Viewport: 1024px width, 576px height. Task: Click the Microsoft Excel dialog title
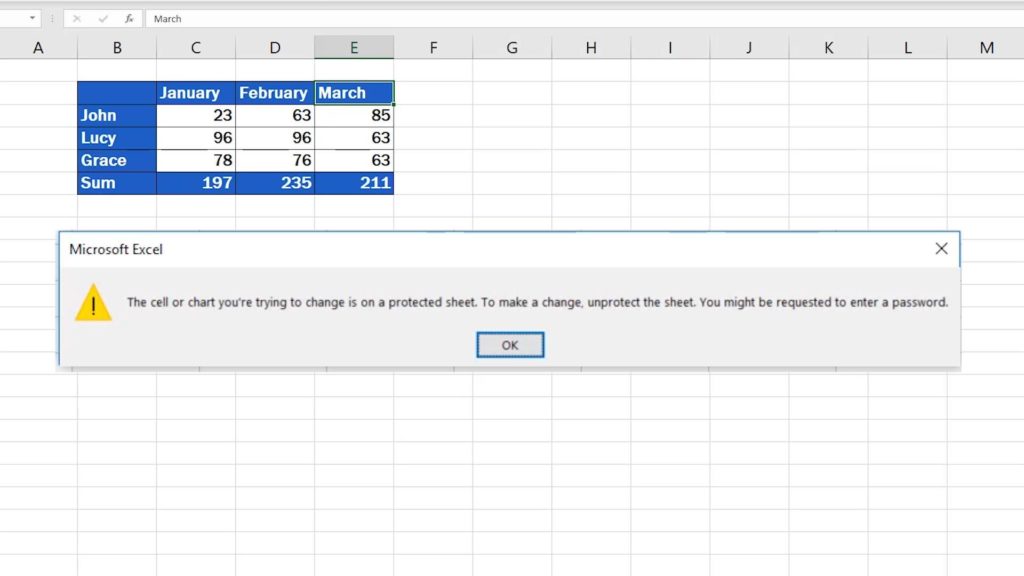(x=116, y=249)
